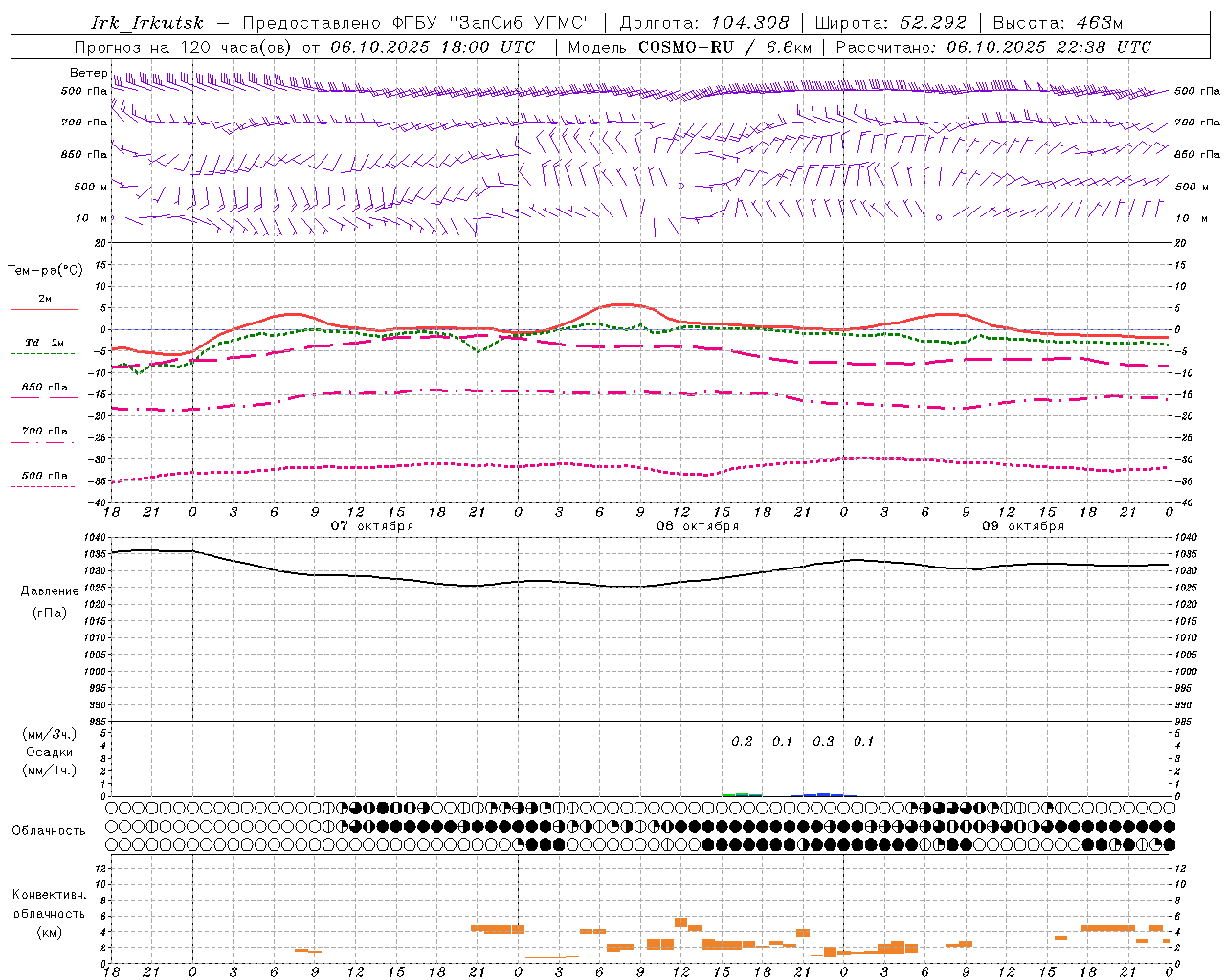Click the Давление chart title
The image size is (1225, 980).
click(50, 591)
